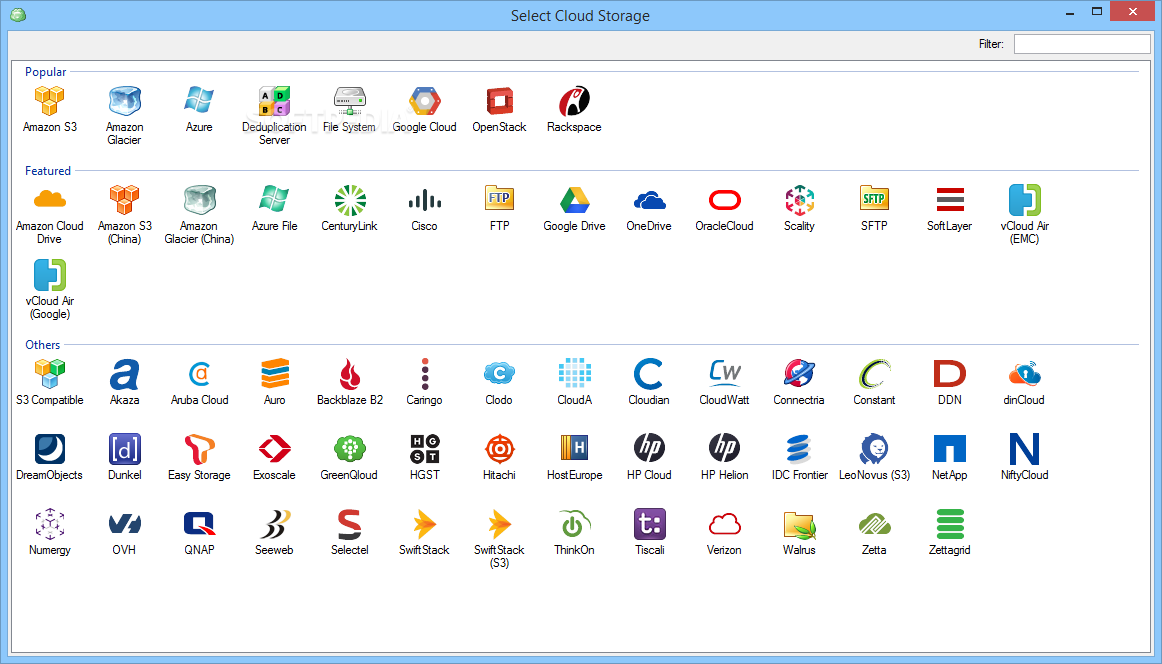This screenshot has width=1162, height=664.
Task: Choose Selectel storage
Action: click(x=349, y=524)
